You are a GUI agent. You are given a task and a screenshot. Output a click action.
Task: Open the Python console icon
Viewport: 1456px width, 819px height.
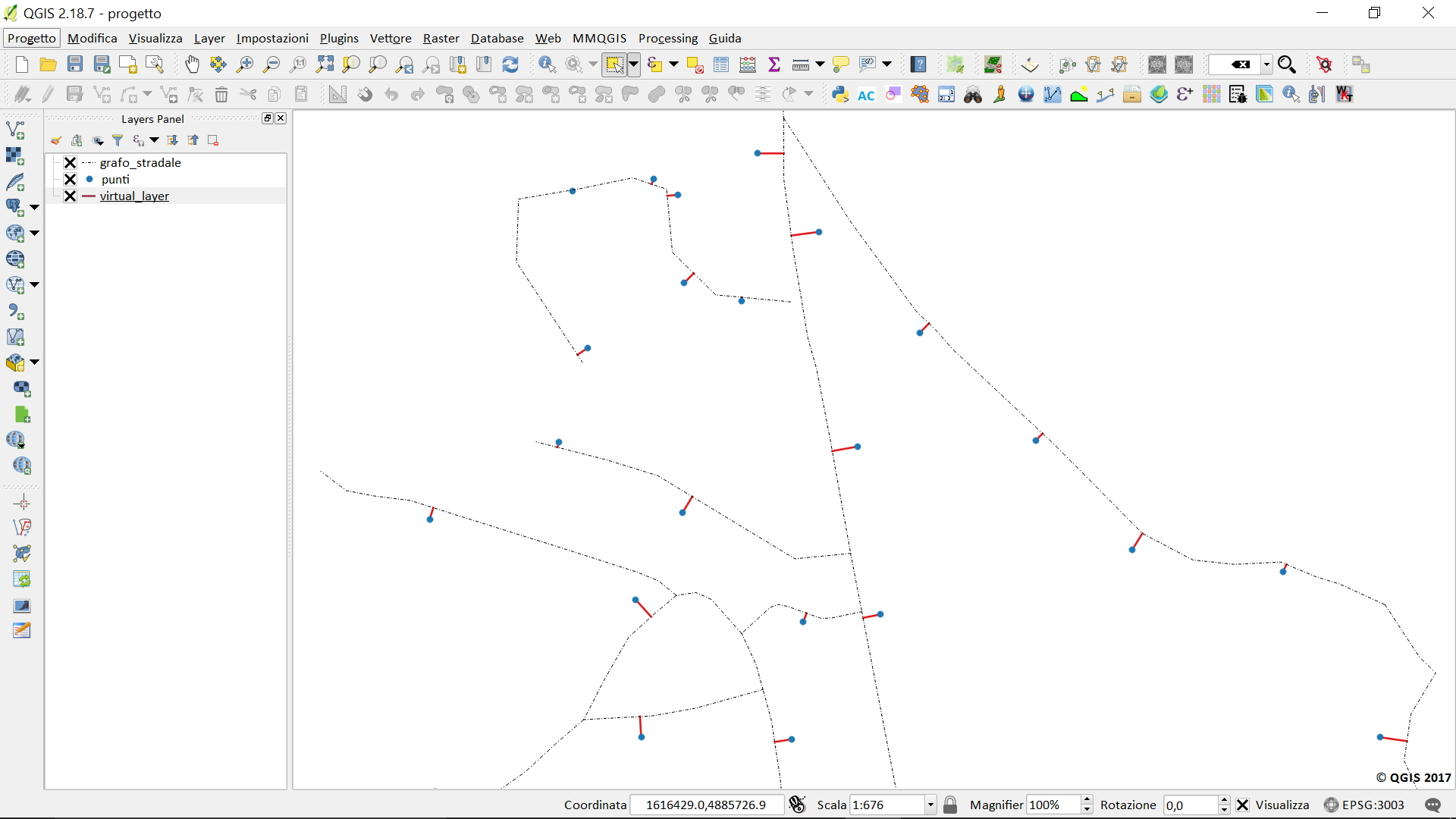tap(839, 95)
